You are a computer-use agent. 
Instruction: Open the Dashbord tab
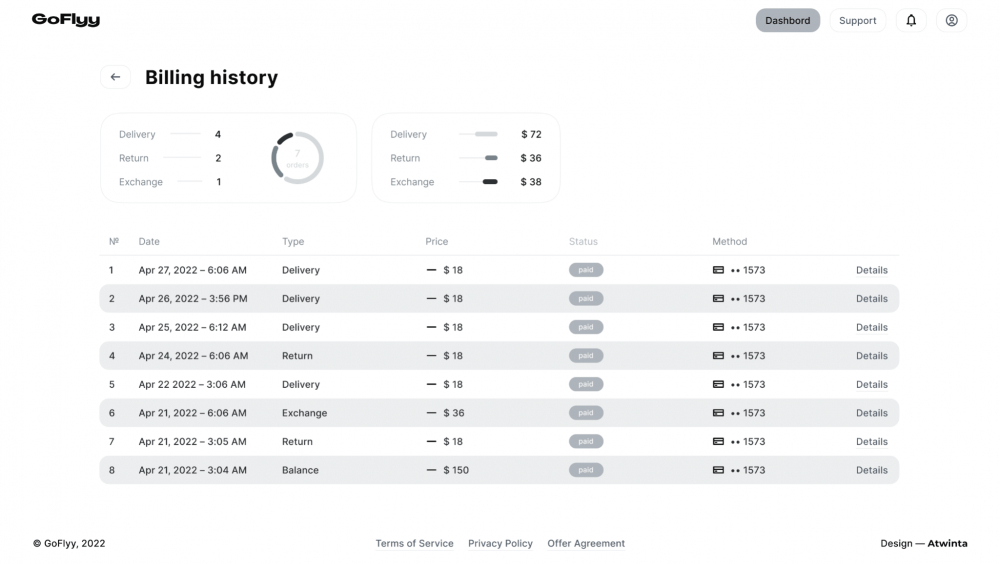(x=788, y=20)
